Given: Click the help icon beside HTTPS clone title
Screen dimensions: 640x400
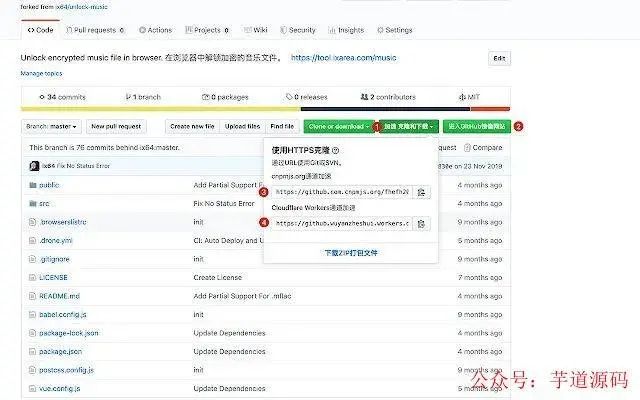Looking at the screenshot, I should coord(336,151).
